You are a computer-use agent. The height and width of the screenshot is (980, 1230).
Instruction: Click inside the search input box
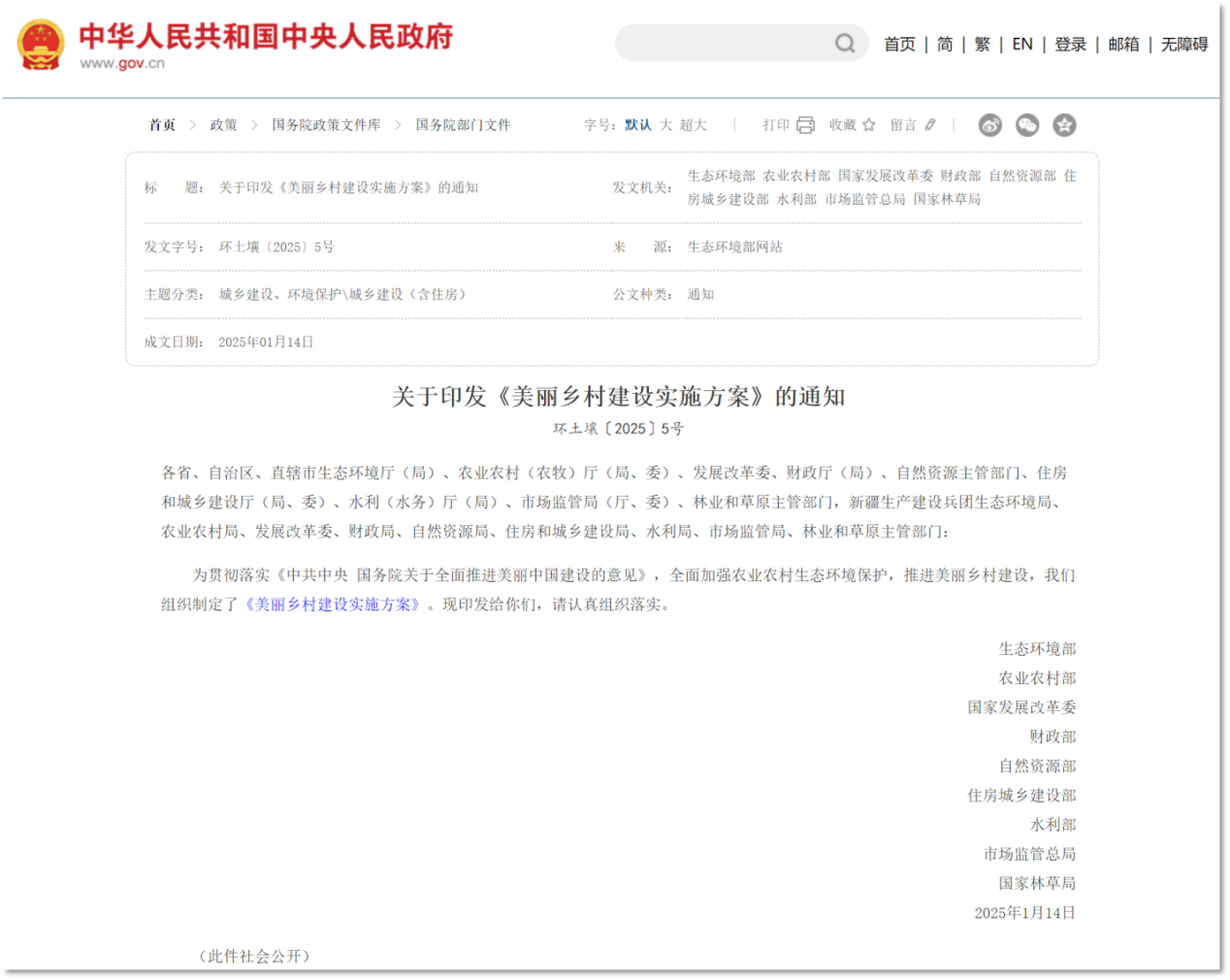tap(723, 44)
